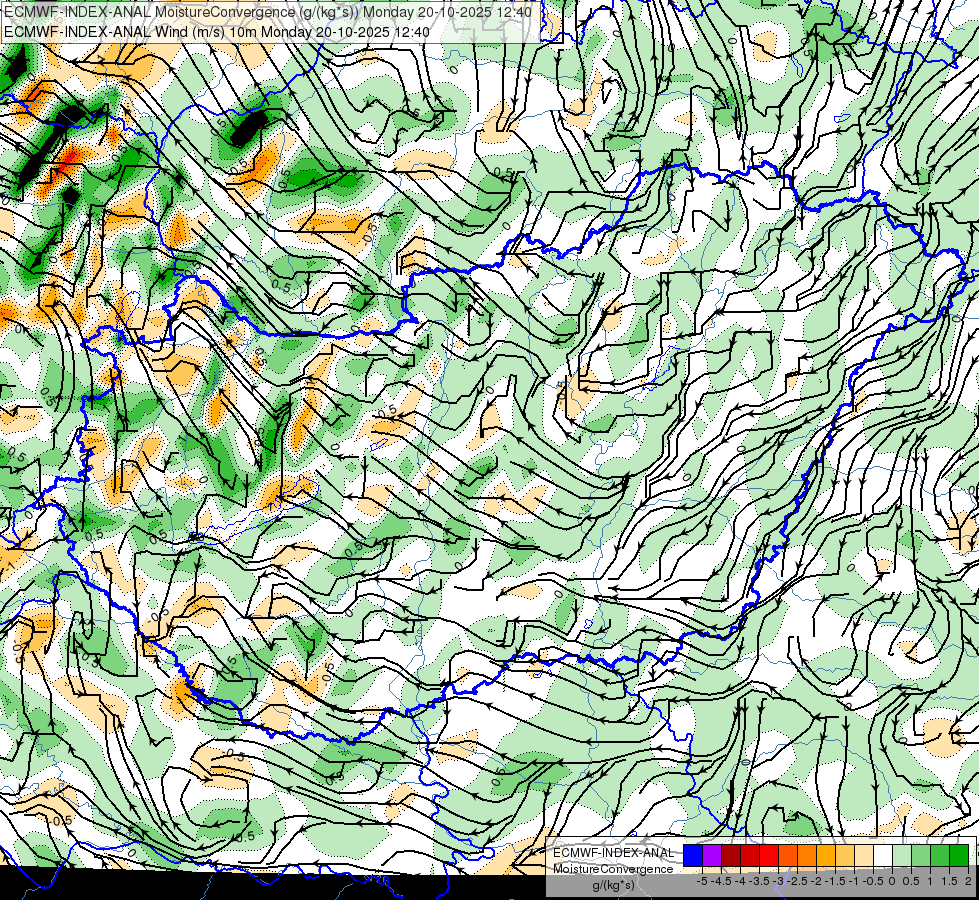Click the 'g/(kg*s)' unit label in legend
The width and height of the screenshot is (979, 900).
(x=614, y=885)
